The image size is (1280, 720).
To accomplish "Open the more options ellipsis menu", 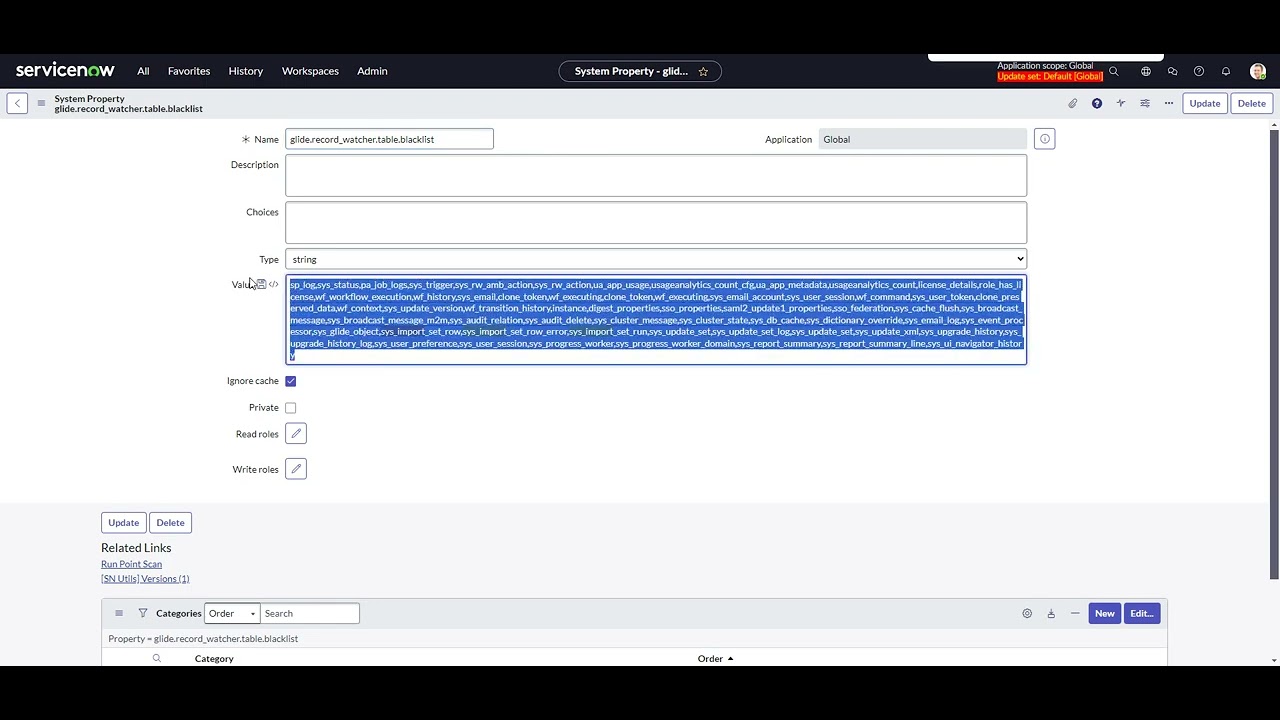I will point(1168,103).
